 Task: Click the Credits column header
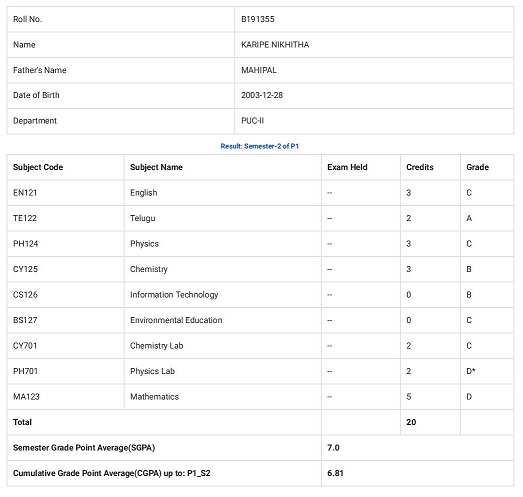point(420,167)
